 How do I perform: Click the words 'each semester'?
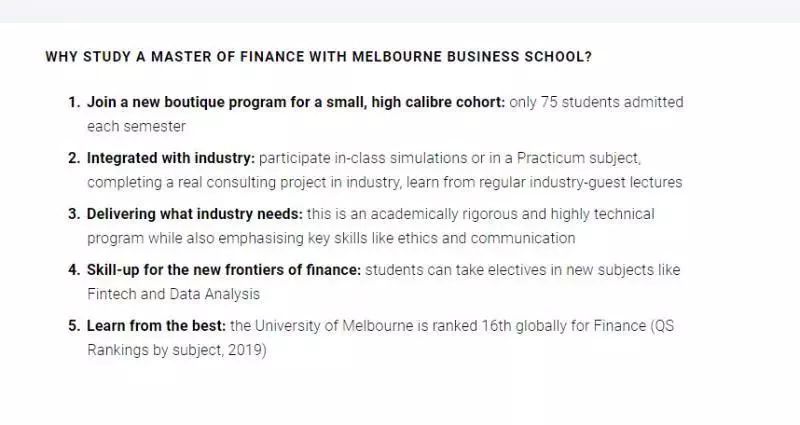click(136, 127)
